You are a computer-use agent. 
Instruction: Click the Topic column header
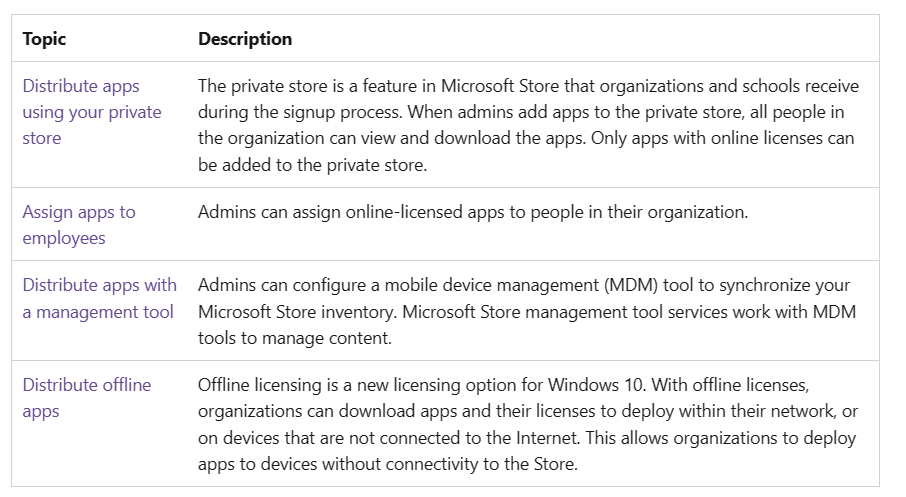(44, 39)
